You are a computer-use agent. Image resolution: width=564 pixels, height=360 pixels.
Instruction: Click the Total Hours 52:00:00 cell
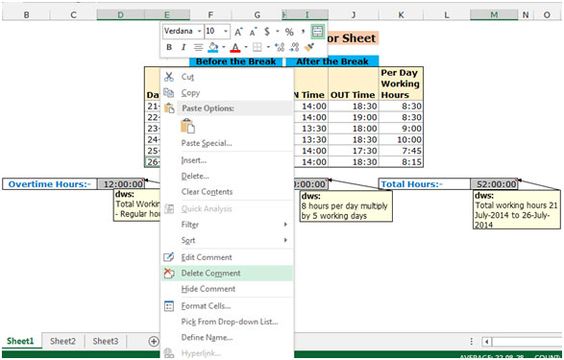(494, 184)
